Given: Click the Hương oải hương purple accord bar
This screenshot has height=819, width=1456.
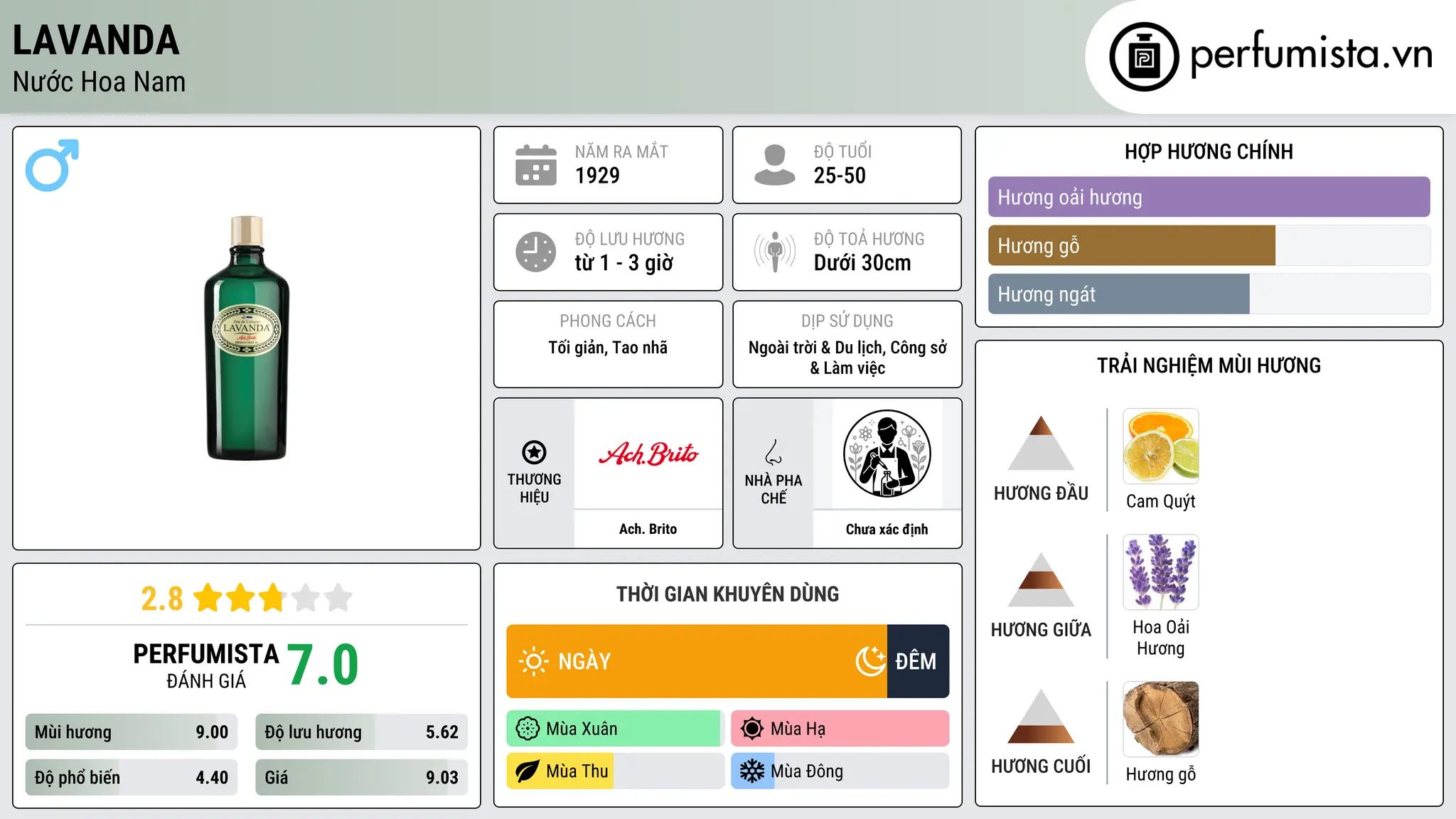Looking at the screenshot, I should [x=1209, y=197].
